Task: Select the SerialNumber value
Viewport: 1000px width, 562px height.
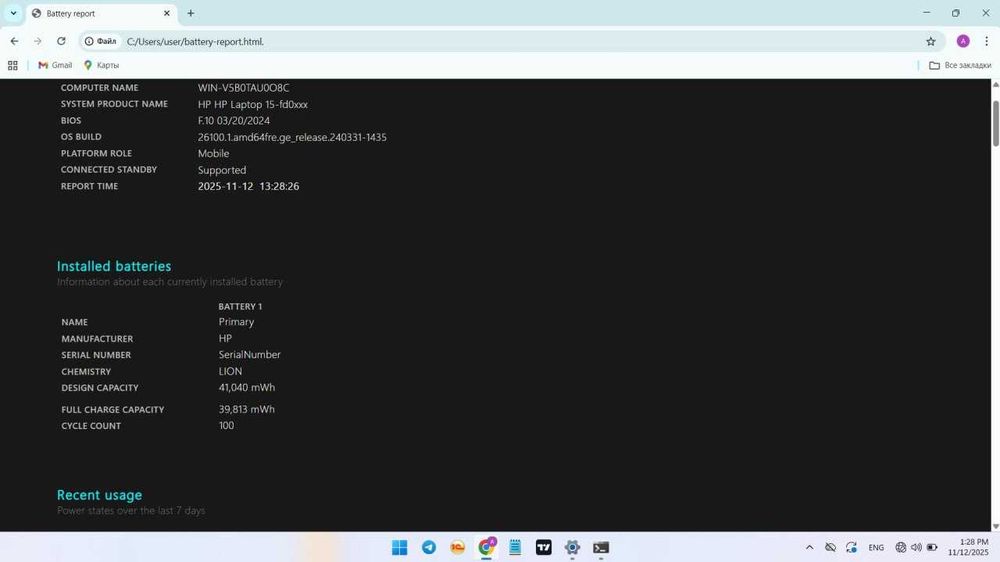Action: coord(249,355)
